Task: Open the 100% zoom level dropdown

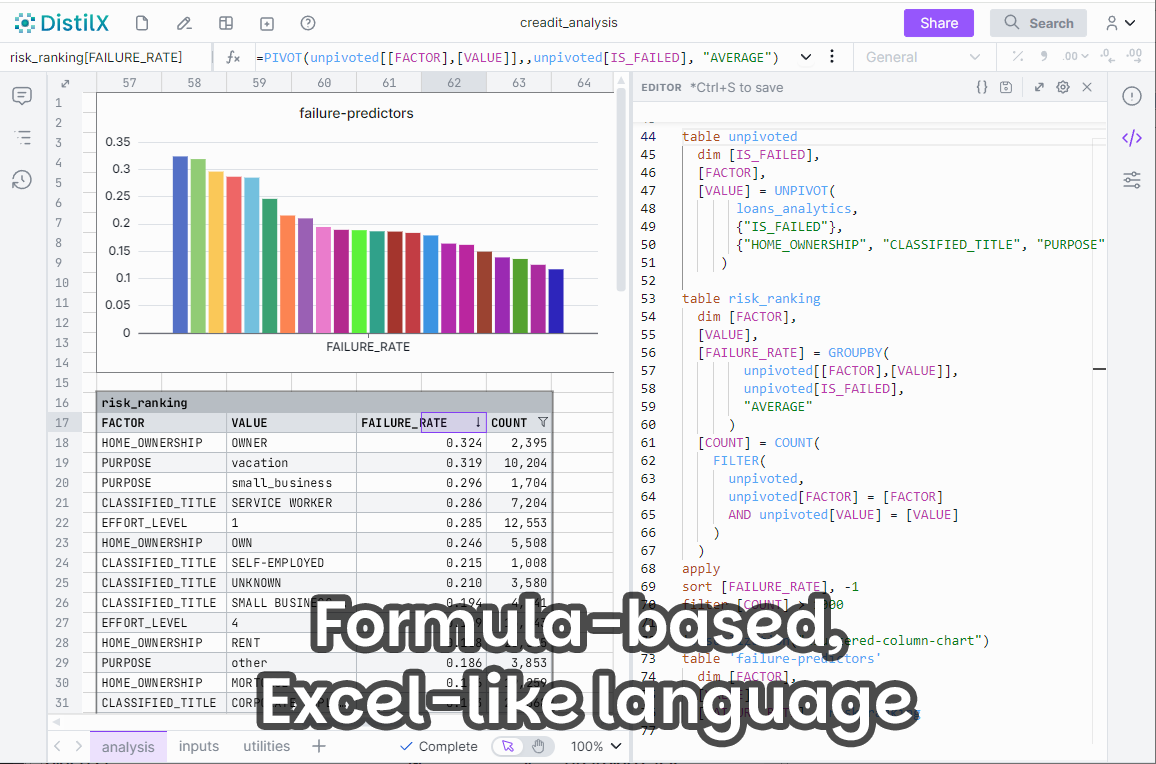Action: 596,746
